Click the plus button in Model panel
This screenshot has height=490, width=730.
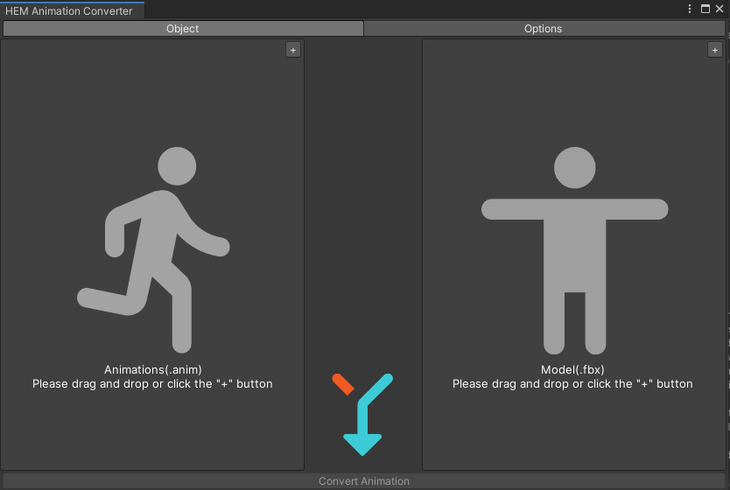tap(714, 50)
